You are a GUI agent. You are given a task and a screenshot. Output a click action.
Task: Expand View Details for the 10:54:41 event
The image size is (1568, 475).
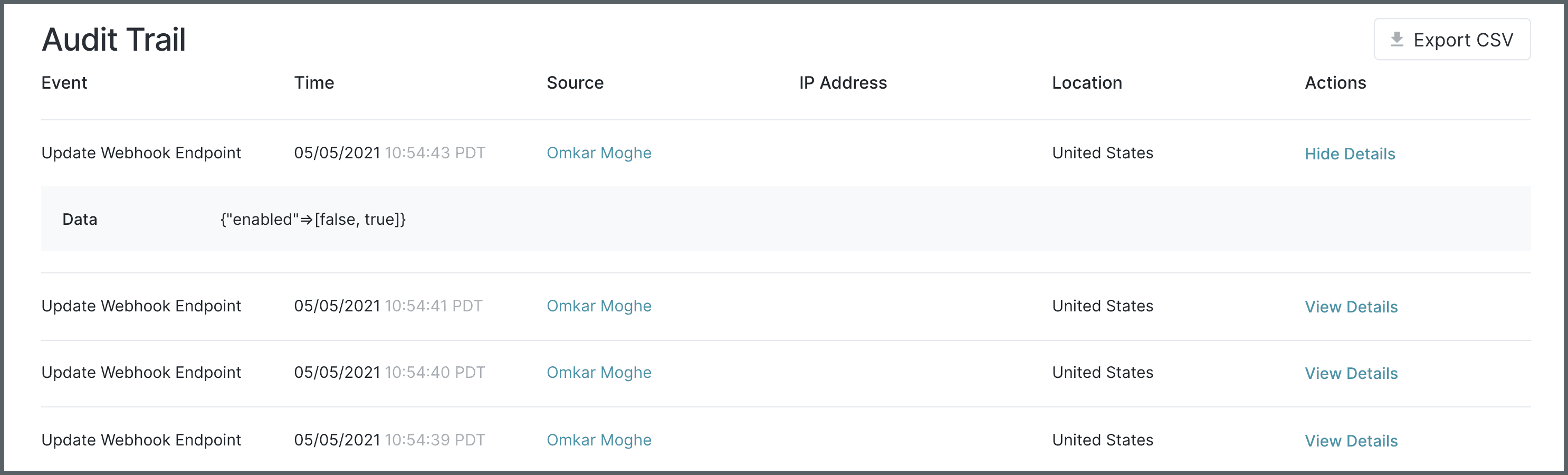click(1351, 306)
